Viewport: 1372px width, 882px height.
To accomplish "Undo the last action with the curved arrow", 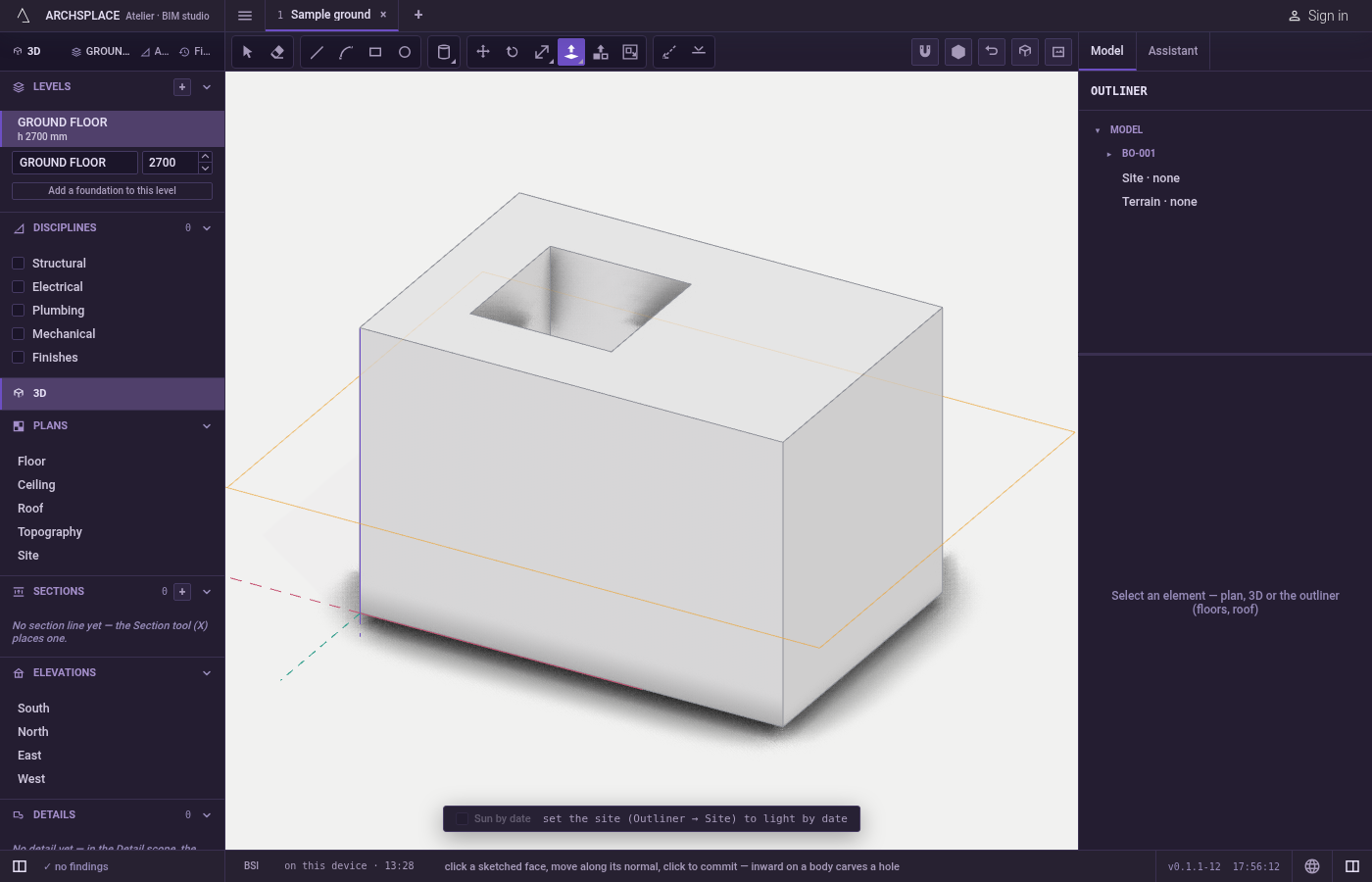I will pos(992,52).
